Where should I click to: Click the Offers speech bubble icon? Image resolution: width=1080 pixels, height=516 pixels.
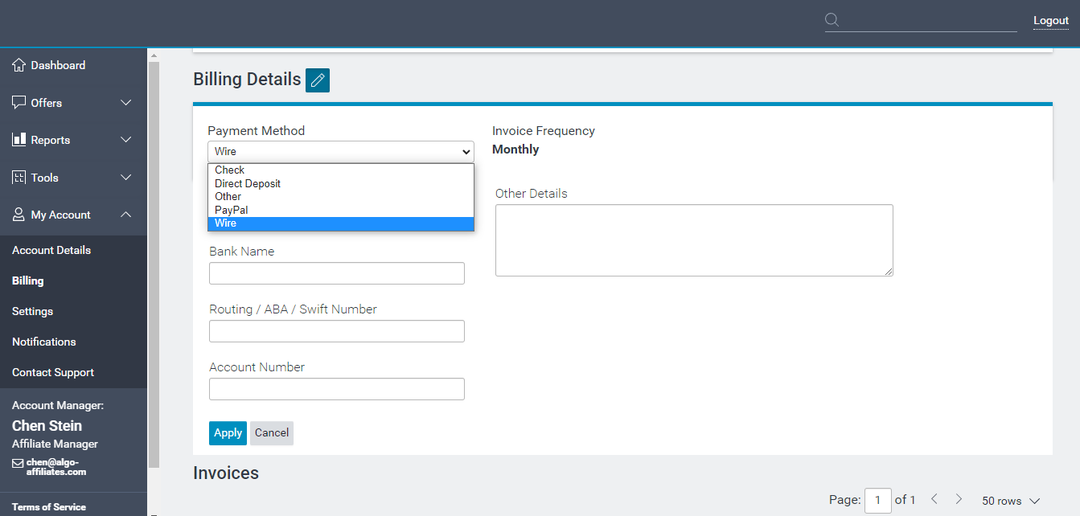click(x=19, y=103)
